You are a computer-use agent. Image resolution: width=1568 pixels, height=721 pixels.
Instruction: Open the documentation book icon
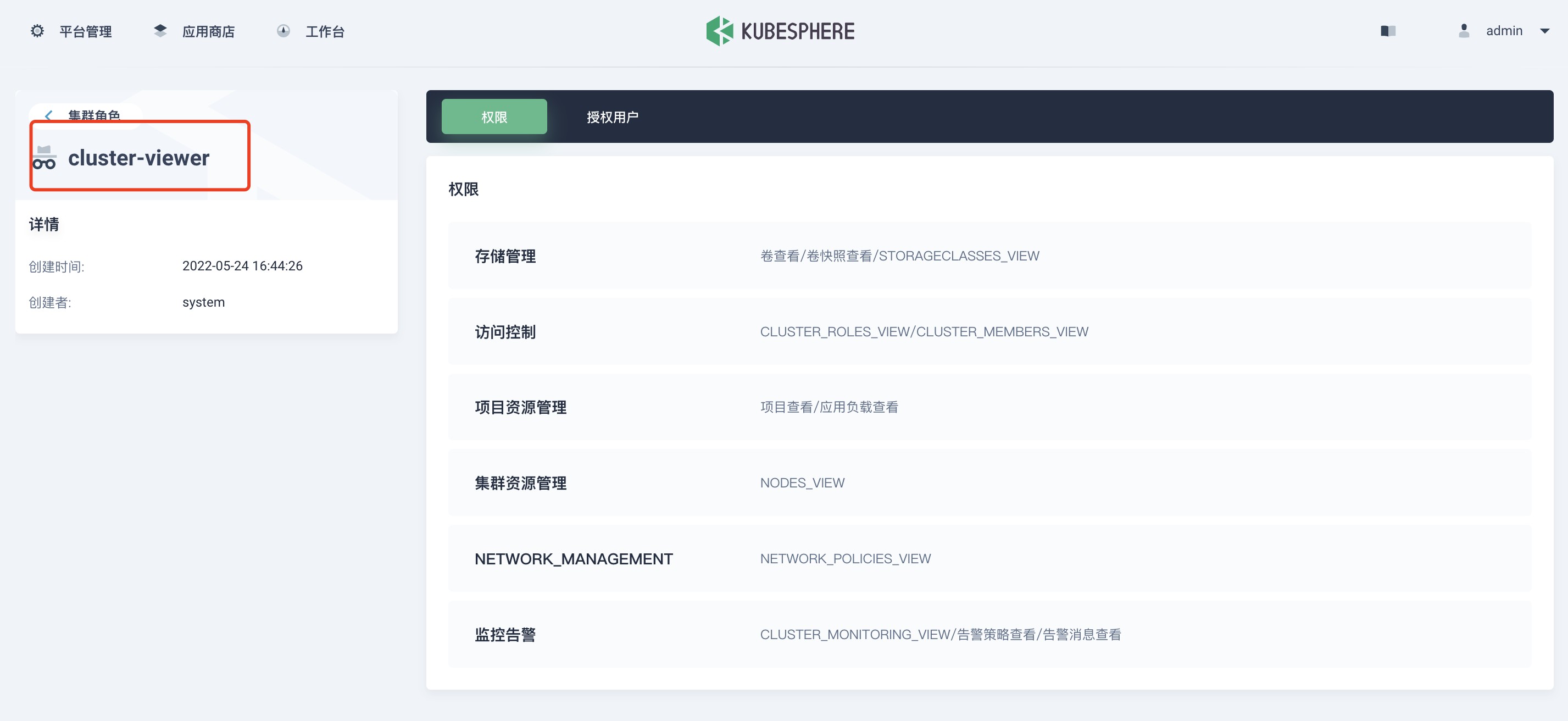[x=1388, y=31]
